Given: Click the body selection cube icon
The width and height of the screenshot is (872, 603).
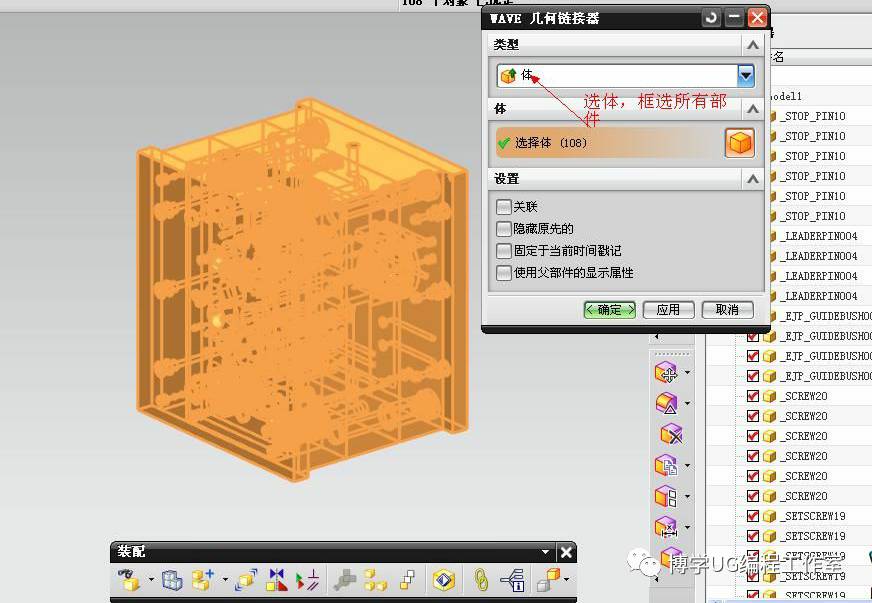Looking at the screenshot, I should point(740,143).
